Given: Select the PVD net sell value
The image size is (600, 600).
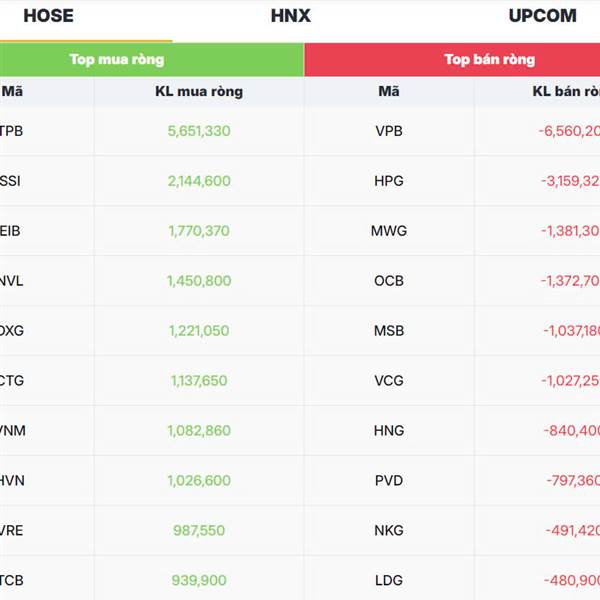Looking at the screenshot, I should (573, 481).
